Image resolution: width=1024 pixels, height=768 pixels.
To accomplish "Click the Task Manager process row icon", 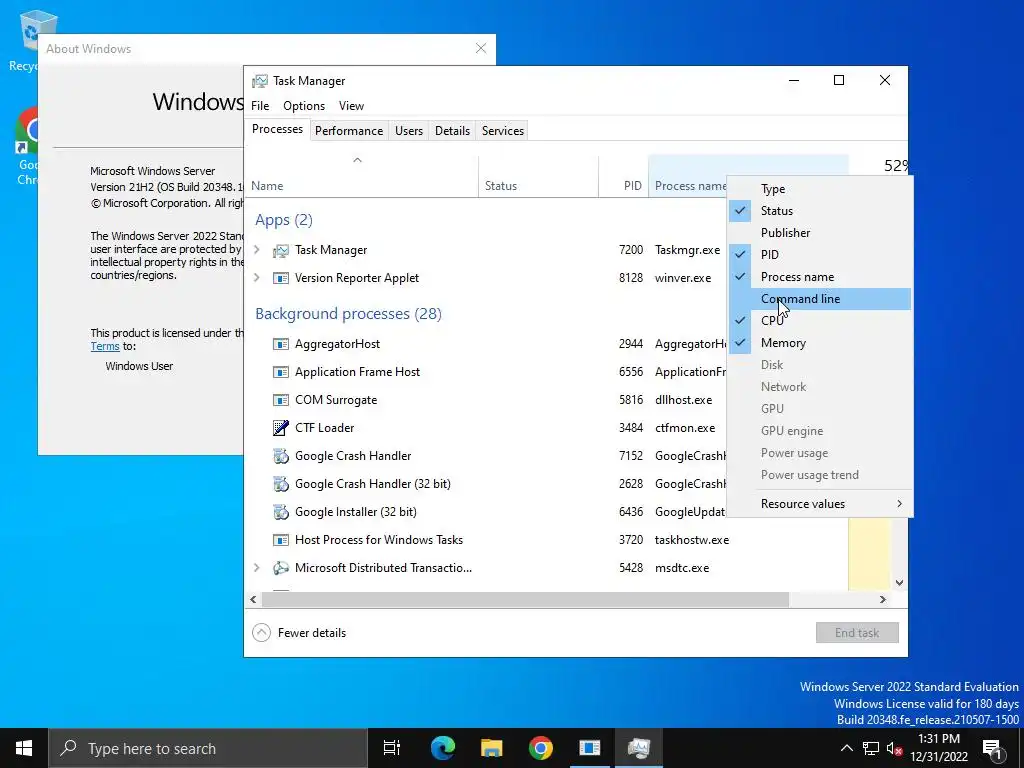I will coord(281,250).
